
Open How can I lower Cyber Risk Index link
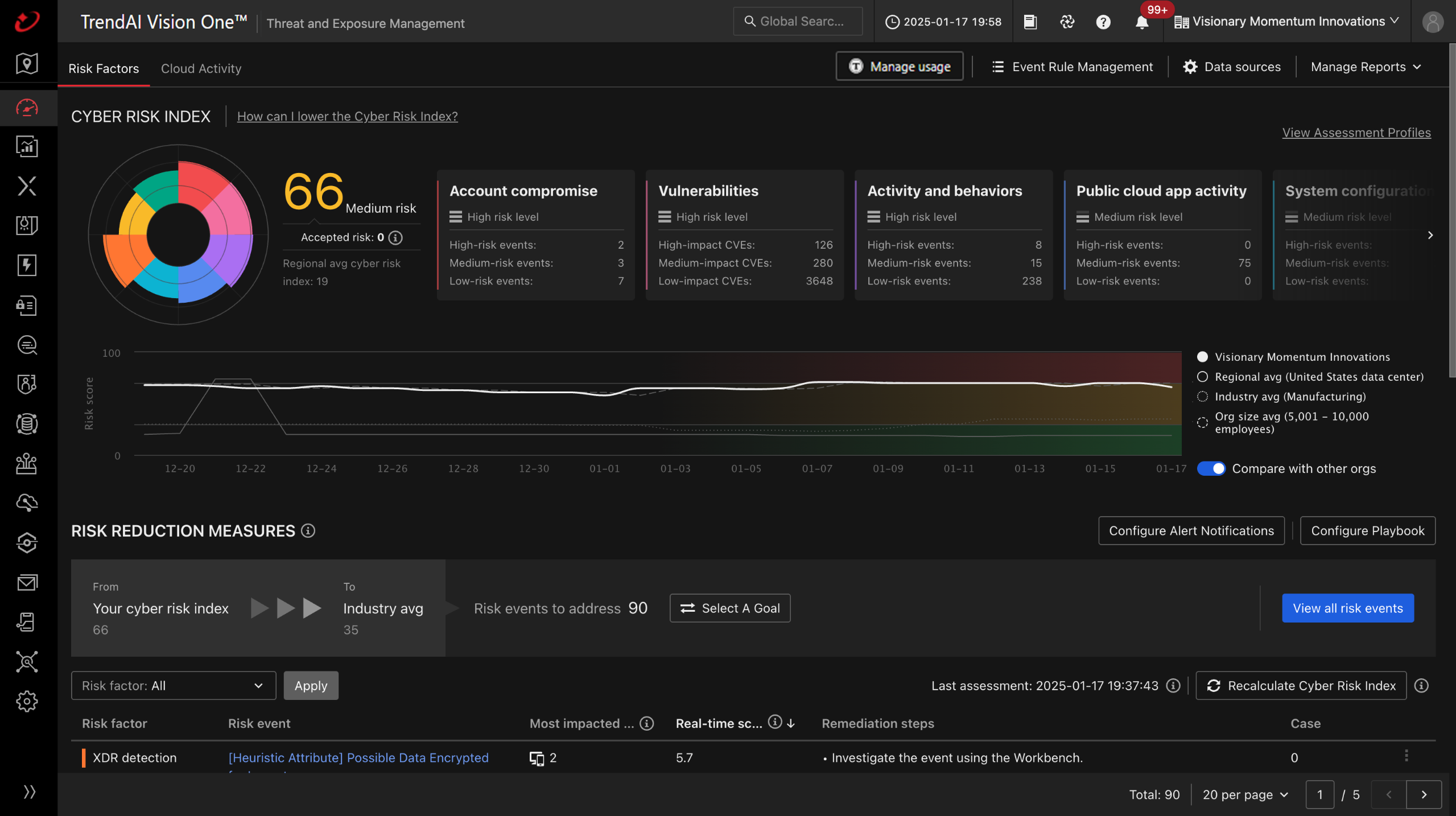coord(347,116)
